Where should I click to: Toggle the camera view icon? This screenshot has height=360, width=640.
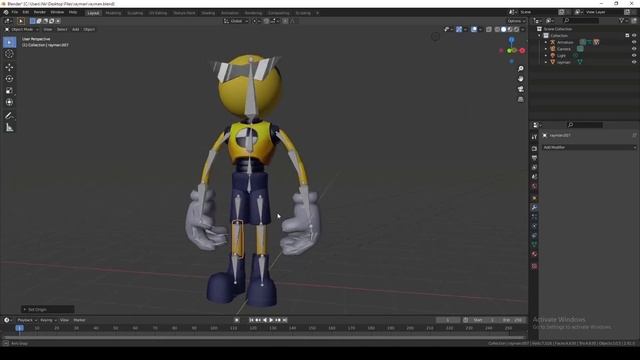click(520, 89)
